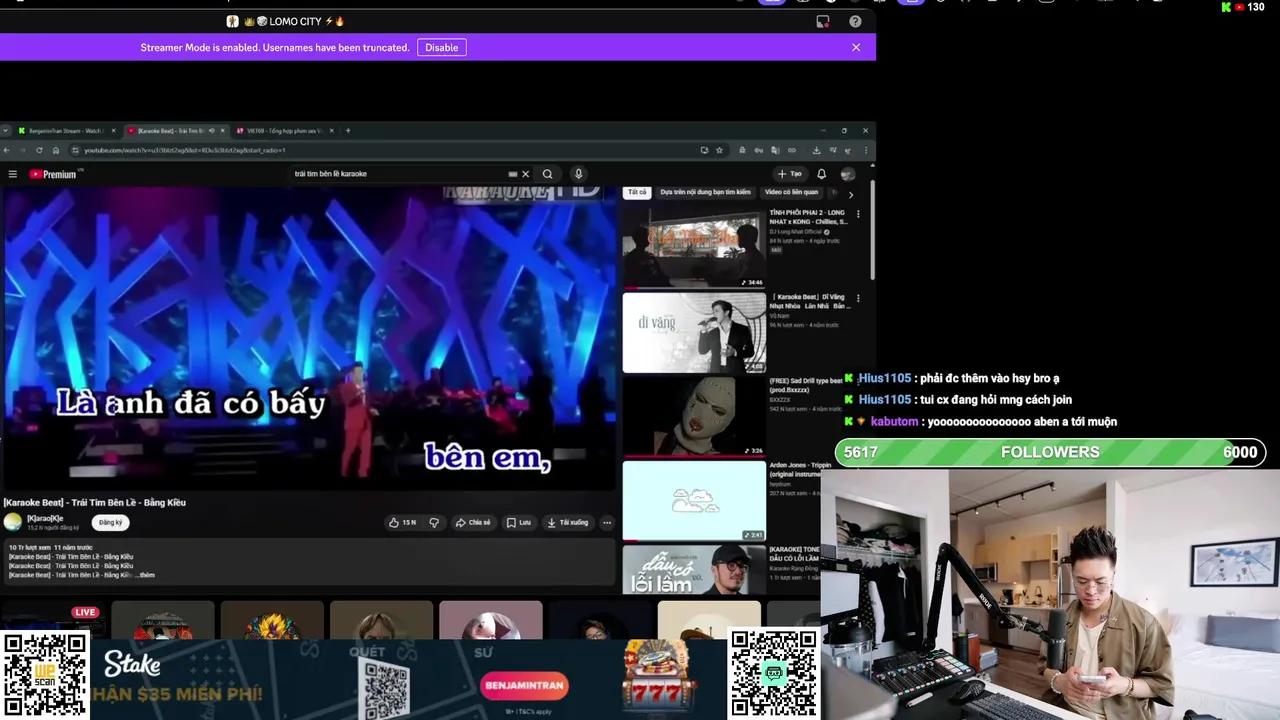Open the TÌNH PHÔI PHAI 2 video thumbnail
Screen dimensions: 1280x720
point(694,248)
